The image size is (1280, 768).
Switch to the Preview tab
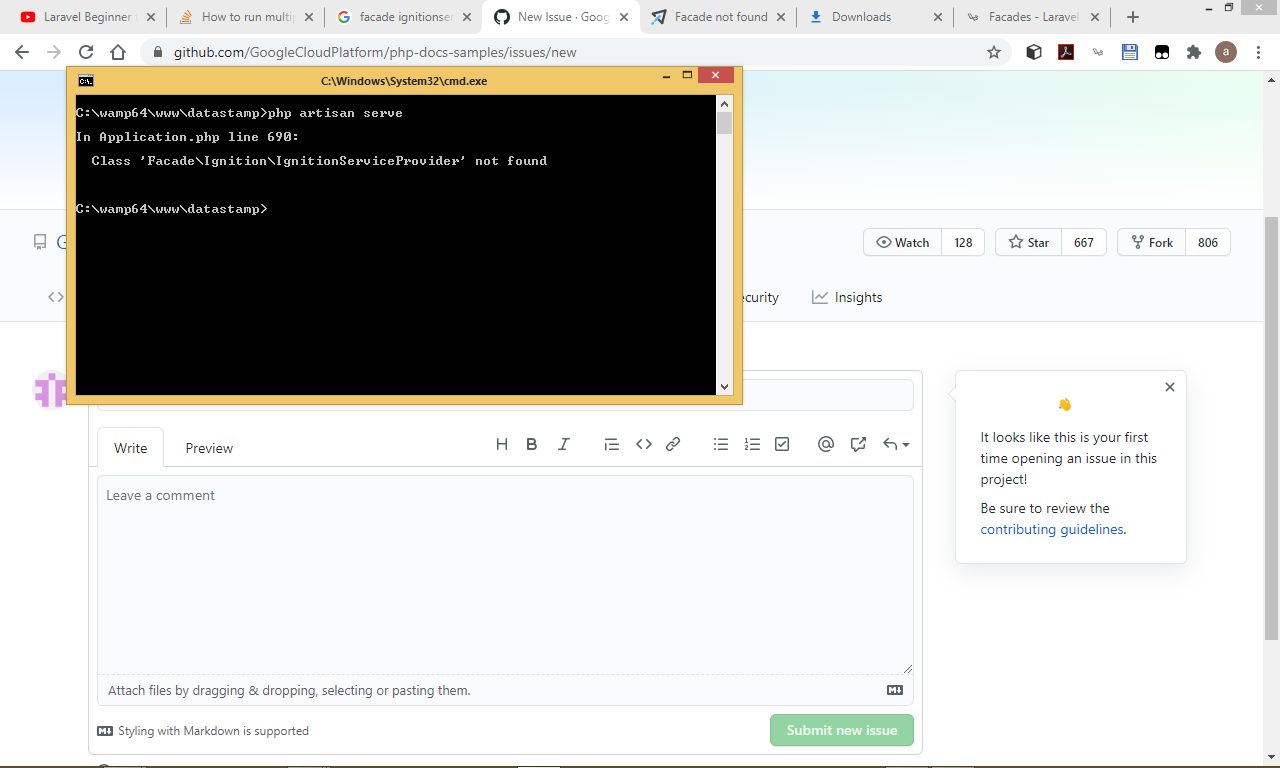pyautogui.click(x=208, y=448)
